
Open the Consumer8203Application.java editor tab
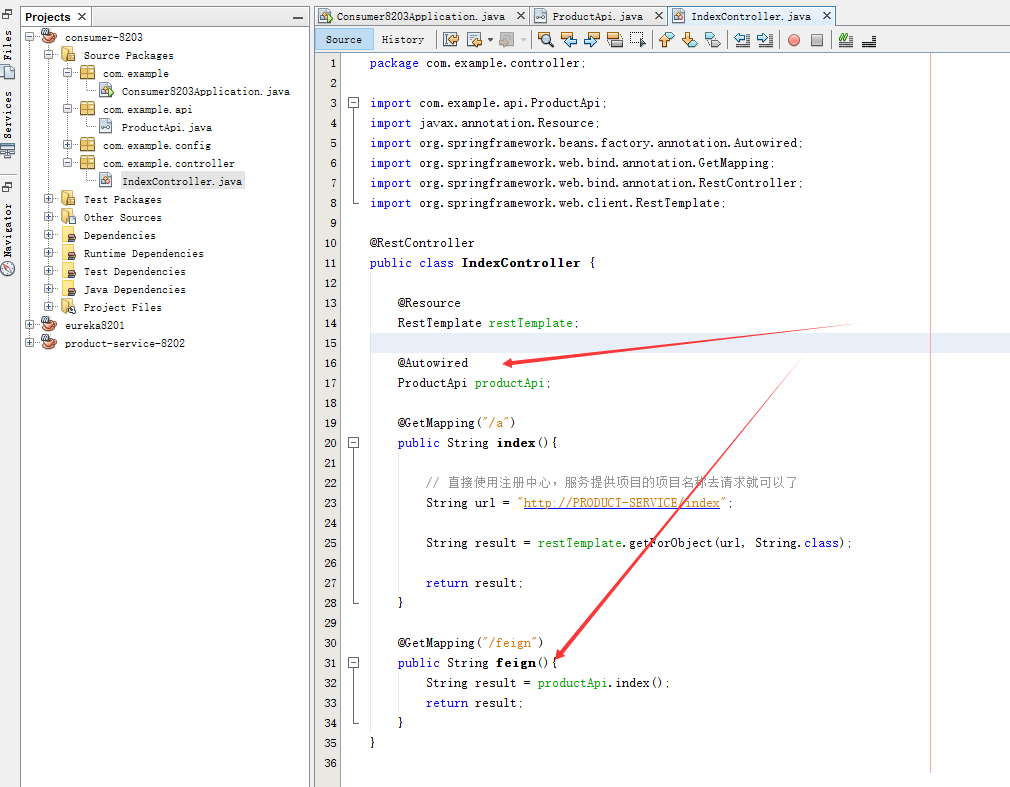421,16
